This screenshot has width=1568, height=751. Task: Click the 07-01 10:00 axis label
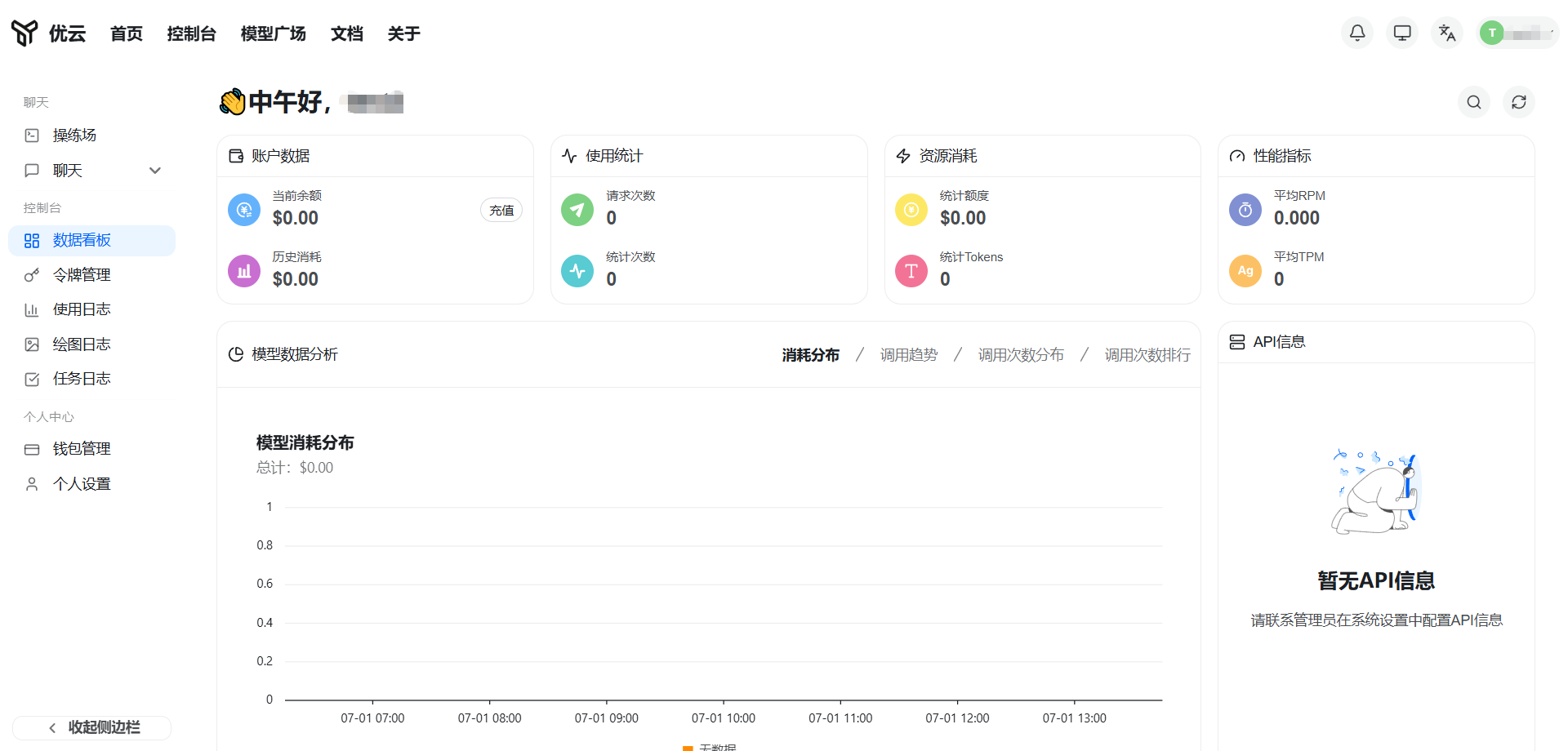coord(724,718)
